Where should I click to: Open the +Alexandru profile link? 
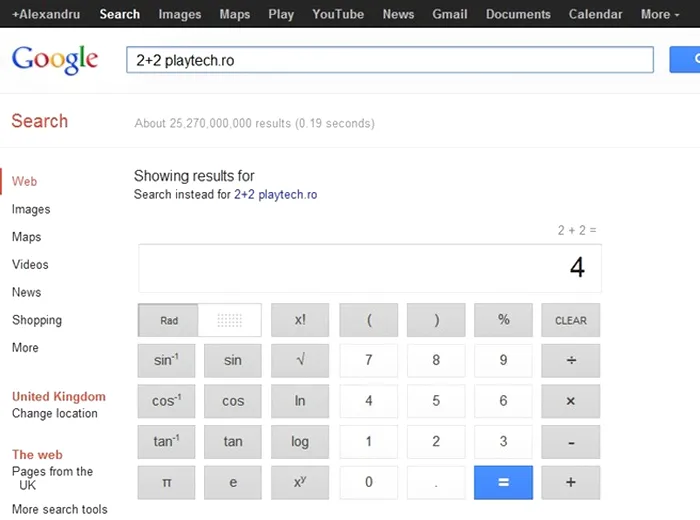46,14
